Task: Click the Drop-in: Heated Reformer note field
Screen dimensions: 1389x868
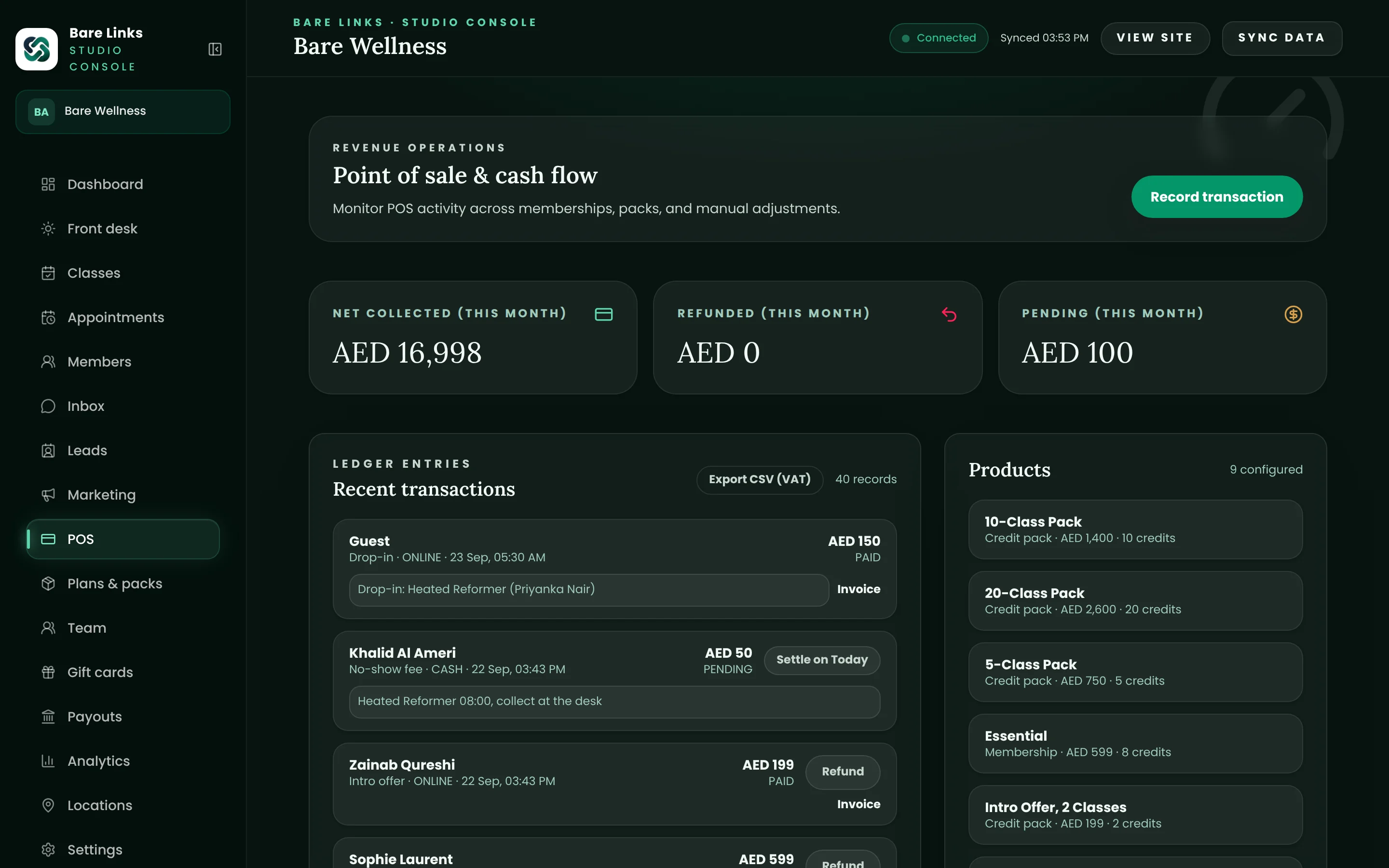Action: point(589,590)
